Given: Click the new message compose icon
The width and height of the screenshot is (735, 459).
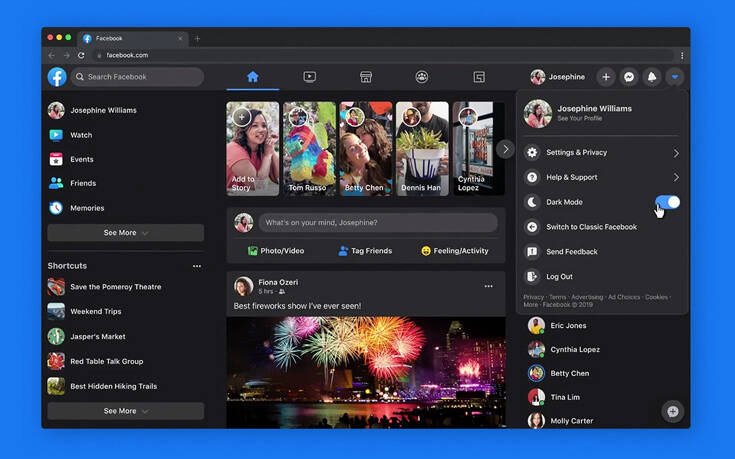Looking at the screenshot, I should tap(673, 411).
